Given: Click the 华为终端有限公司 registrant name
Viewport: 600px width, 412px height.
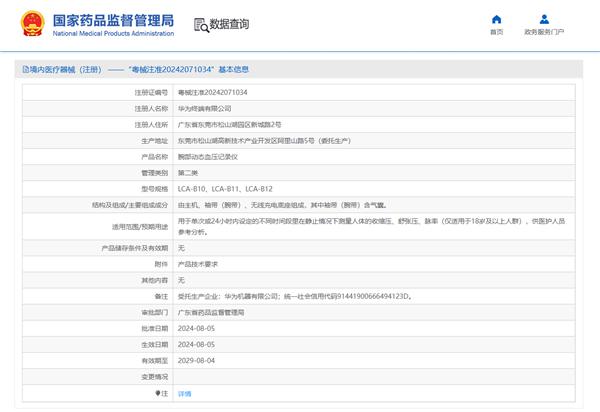Looking at the screenshot, I should [204, 108].
